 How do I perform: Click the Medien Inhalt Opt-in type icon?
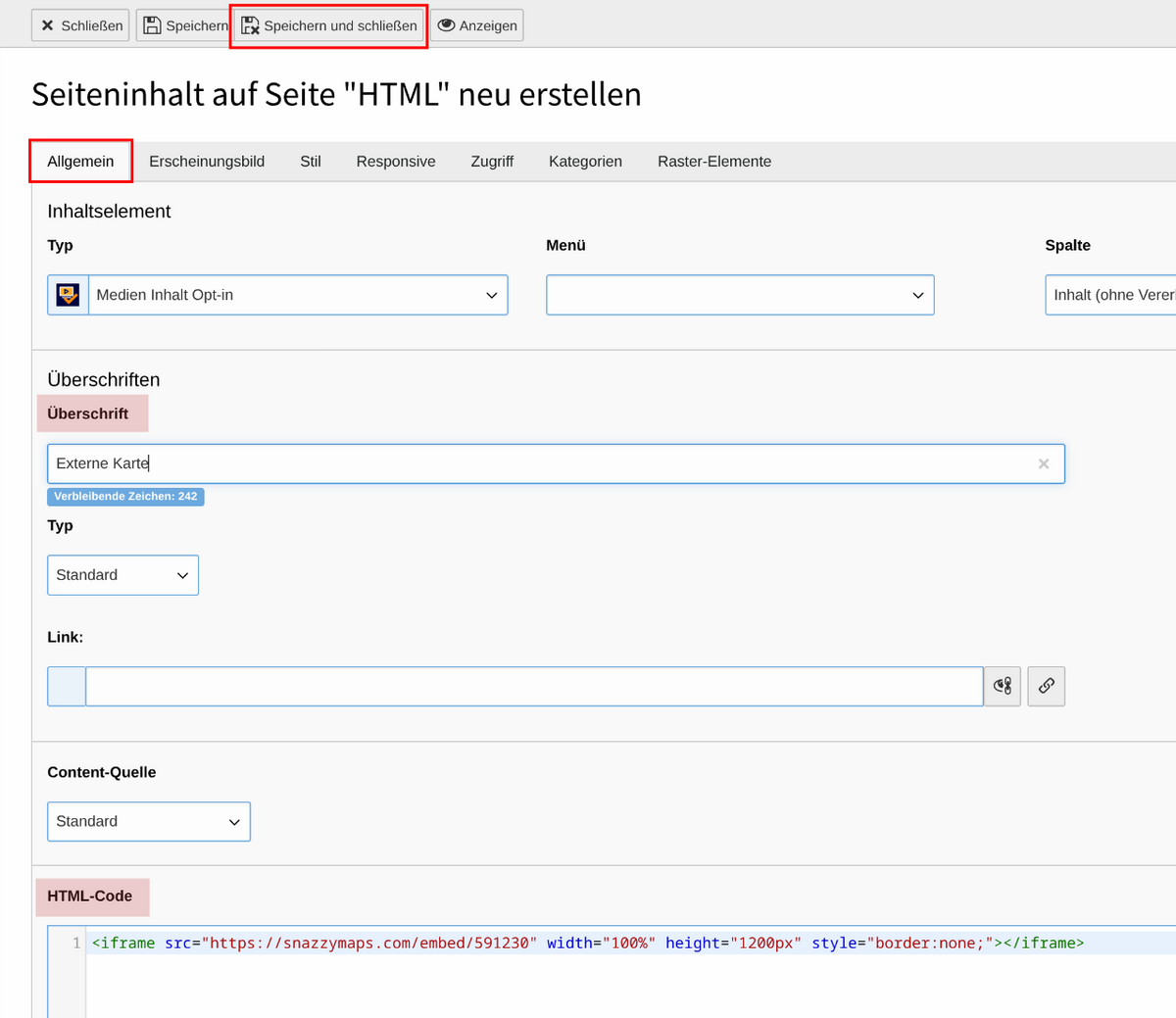click(68, 295)
